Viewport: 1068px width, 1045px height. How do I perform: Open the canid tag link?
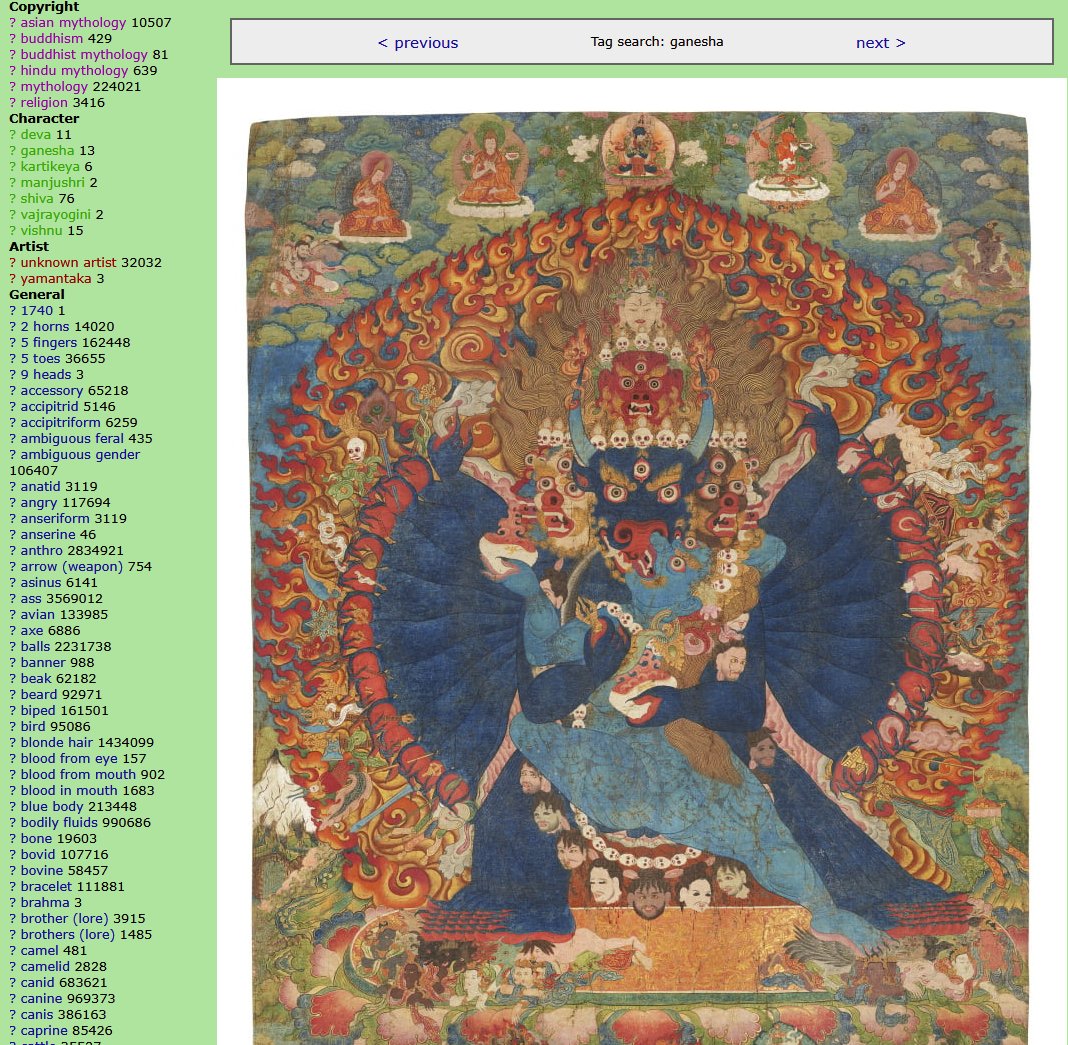[x=37, y=983]
